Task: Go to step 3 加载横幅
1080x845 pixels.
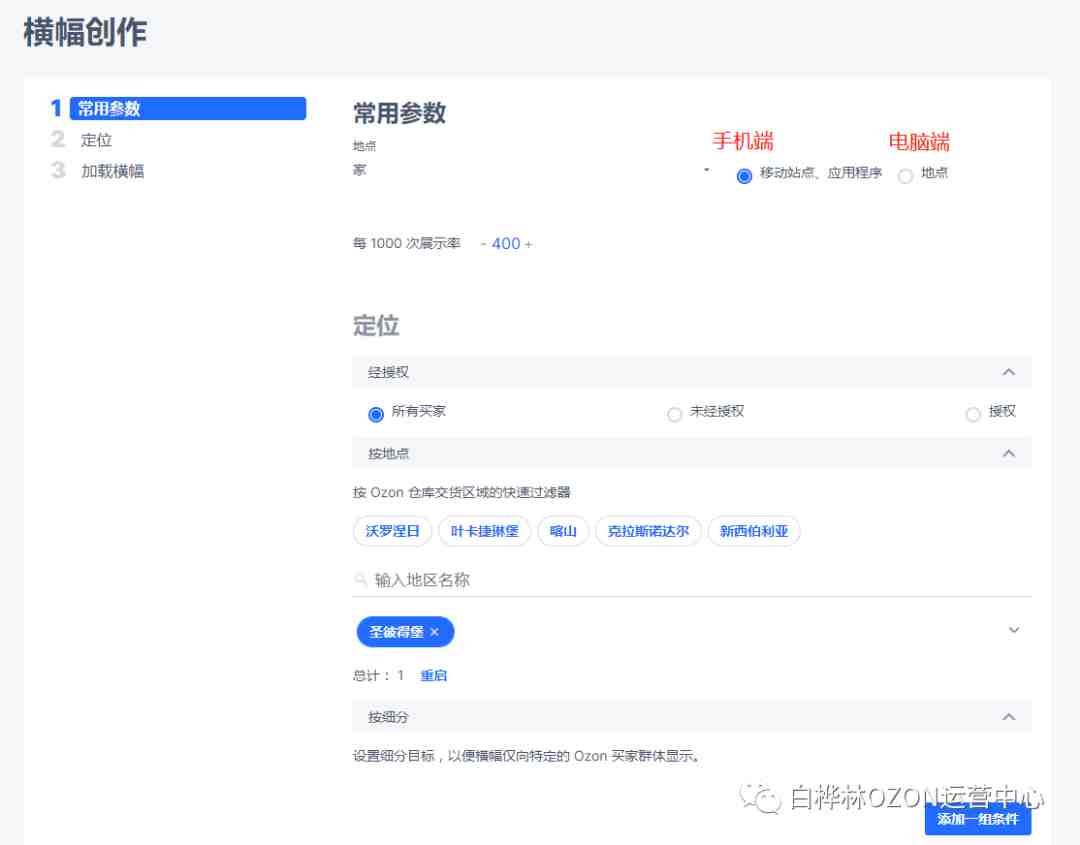Action: pyautogui.click(x=112, y=171)
